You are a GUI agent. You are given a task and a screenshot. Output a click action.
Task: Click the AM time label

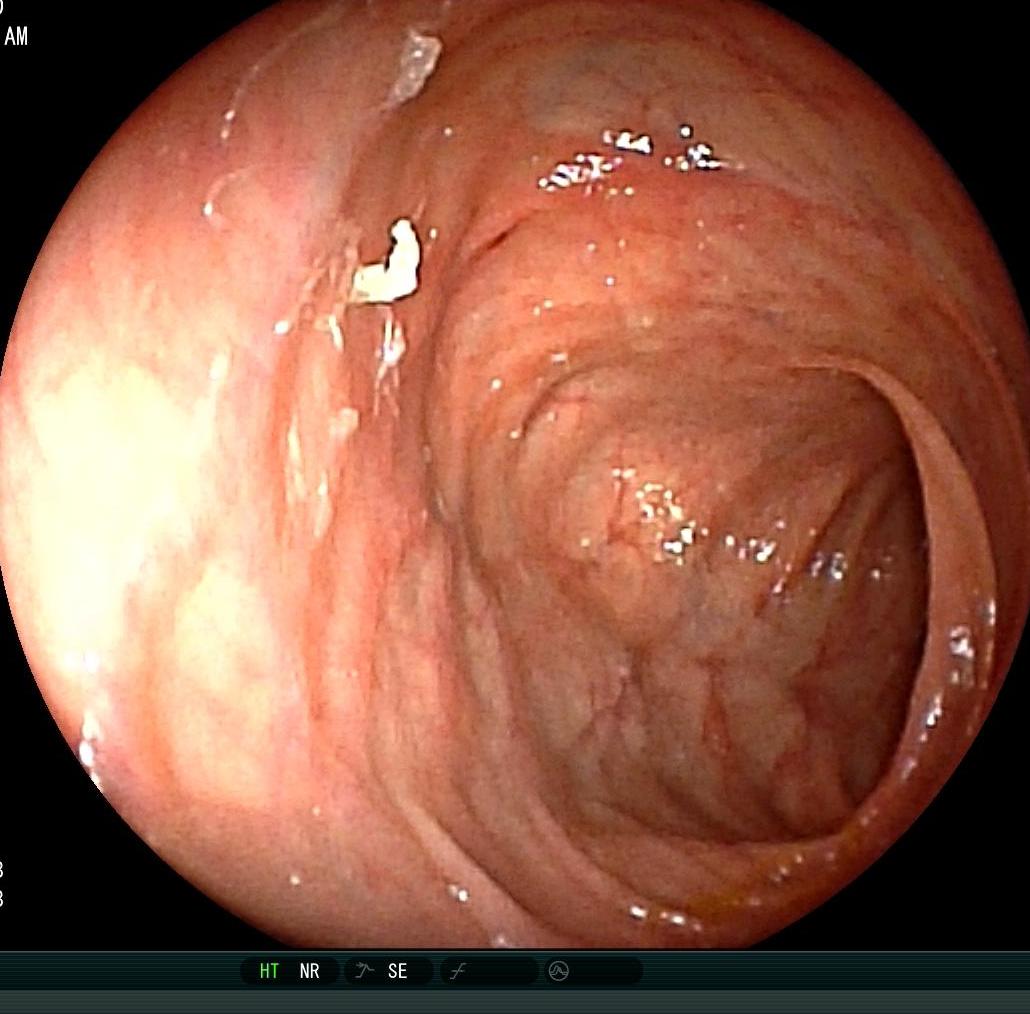pyautogui.click(x=16, y=37)
